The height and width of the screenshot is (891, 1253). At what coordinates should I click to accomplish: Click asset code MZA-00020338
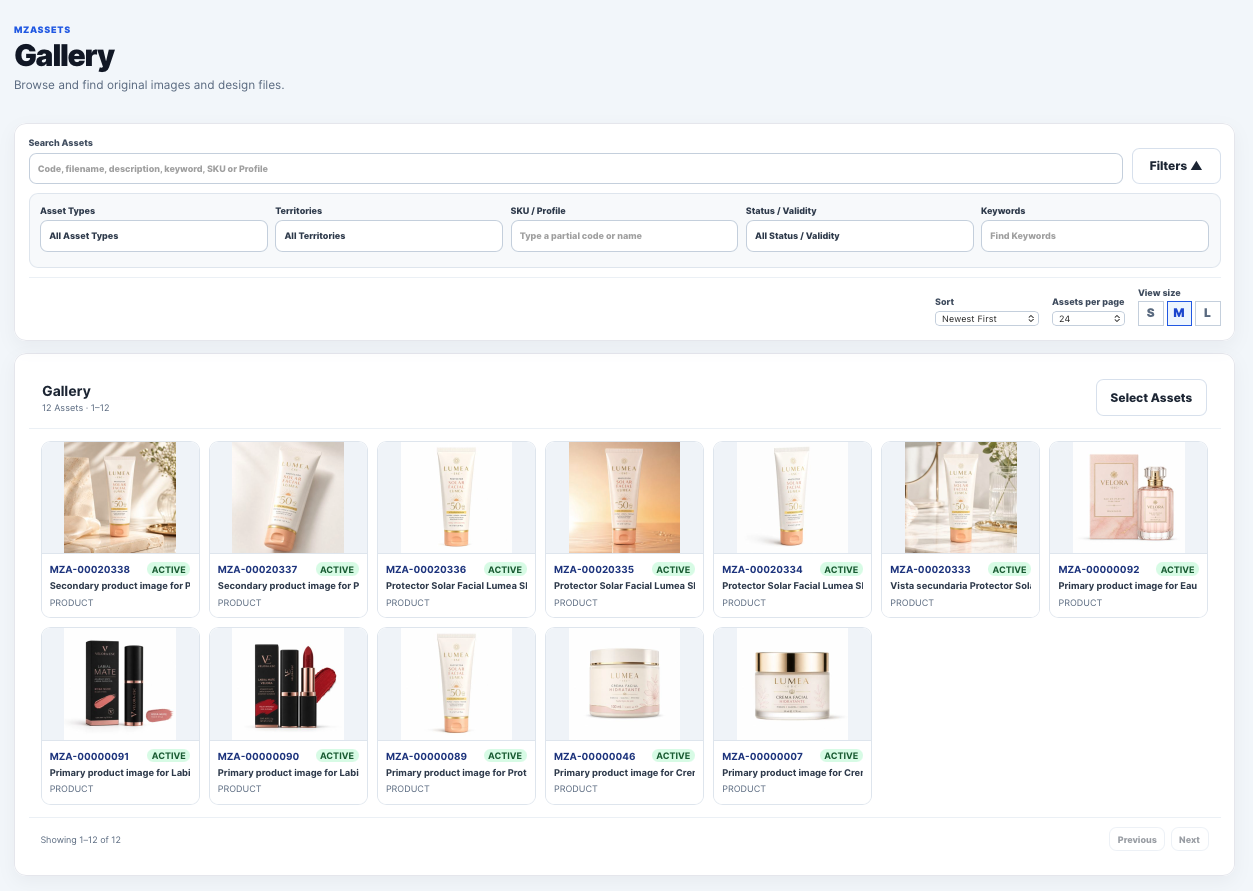[90, 570]
